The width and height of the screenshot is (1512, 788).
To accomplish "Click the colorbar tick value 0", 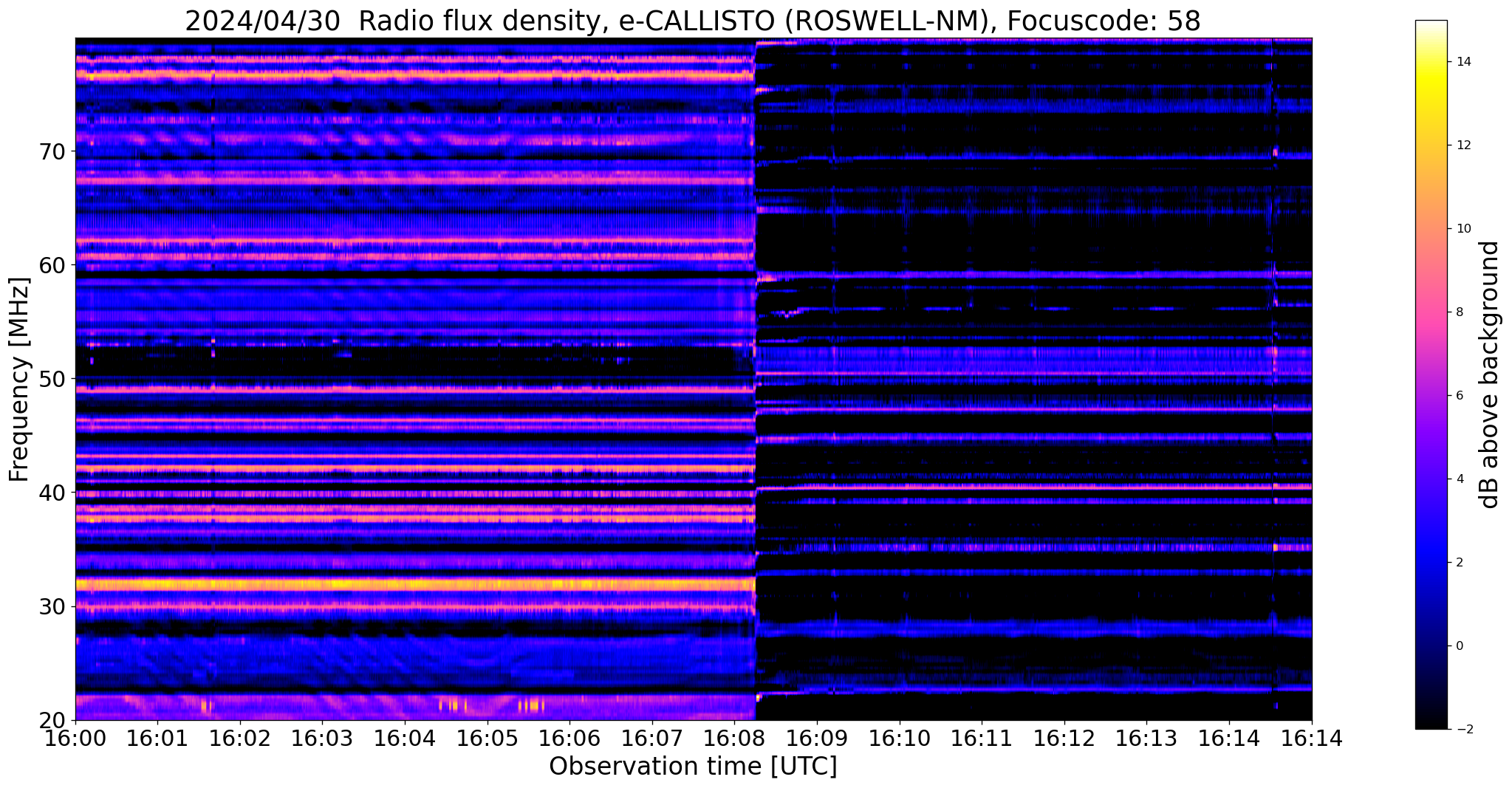I will [1459, 646].
